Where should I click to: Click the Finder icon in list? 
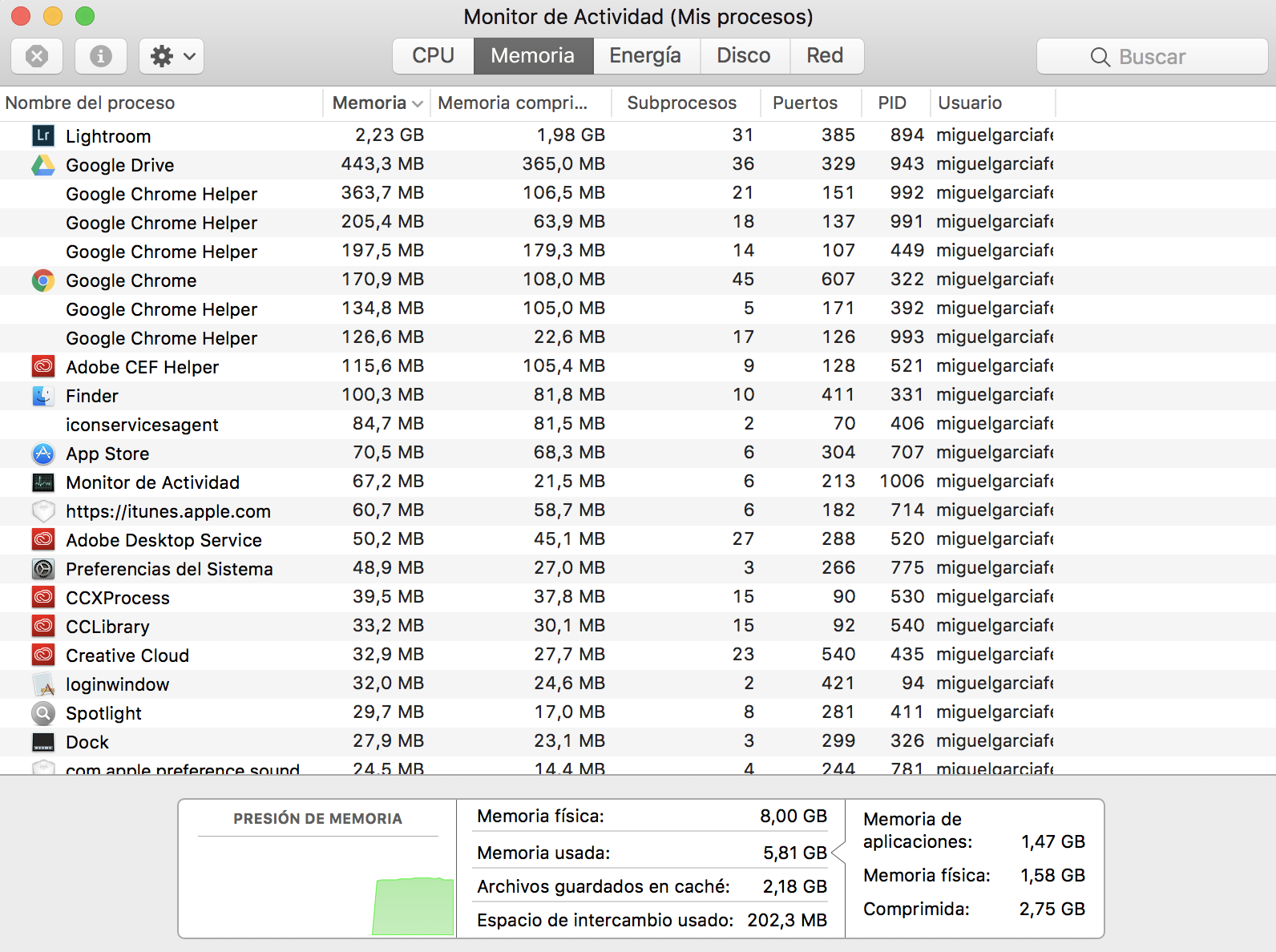(43, 396)
